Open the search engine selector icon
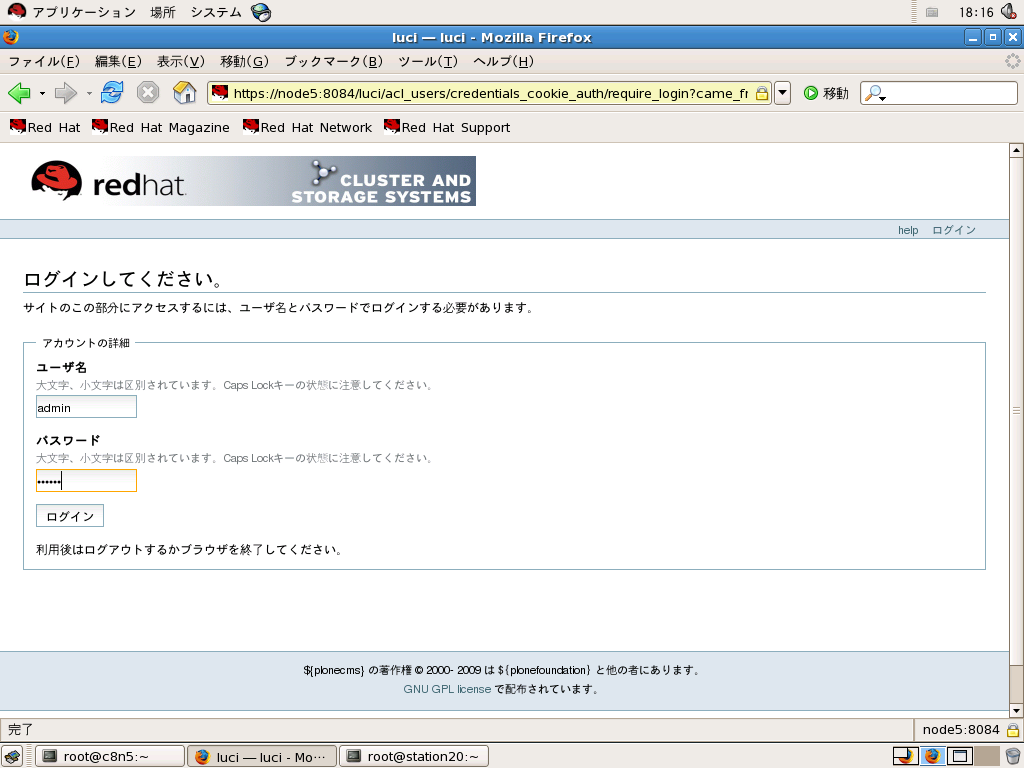The width and height of the screenshot is (1024, 768). point(875,93)
